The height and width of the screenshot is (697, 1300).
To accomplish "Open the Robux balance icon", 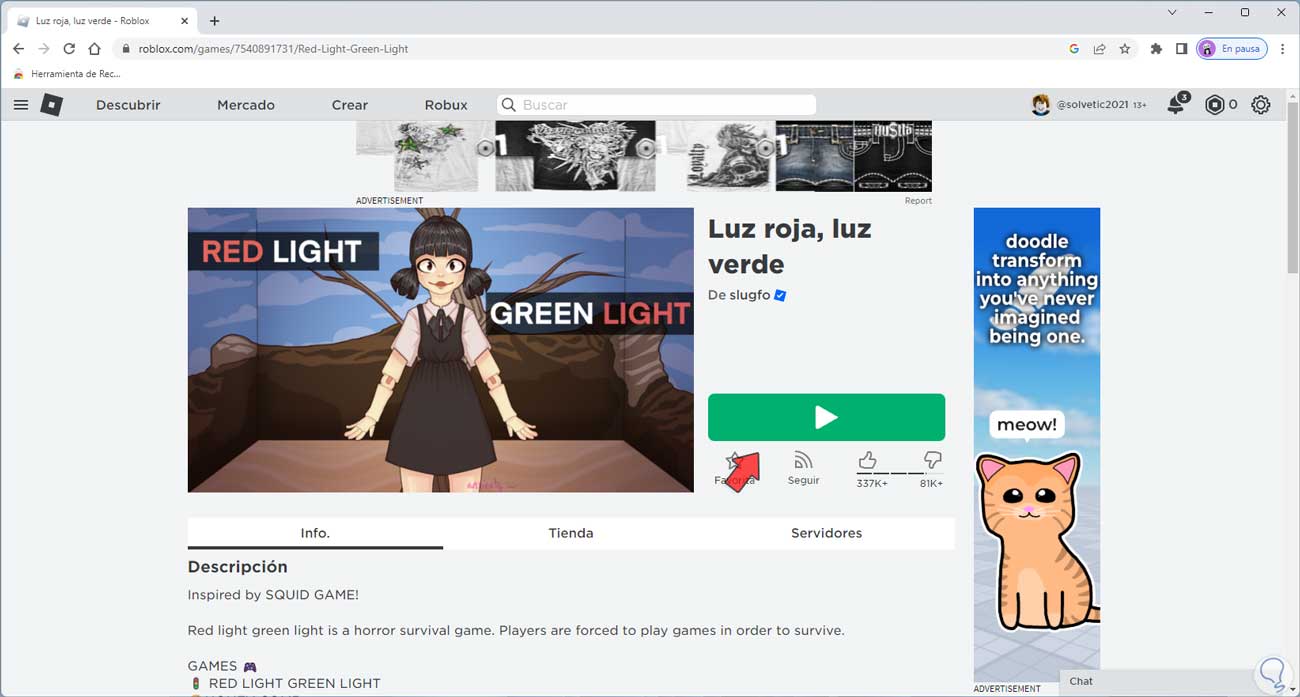I will coord(1214,104).
